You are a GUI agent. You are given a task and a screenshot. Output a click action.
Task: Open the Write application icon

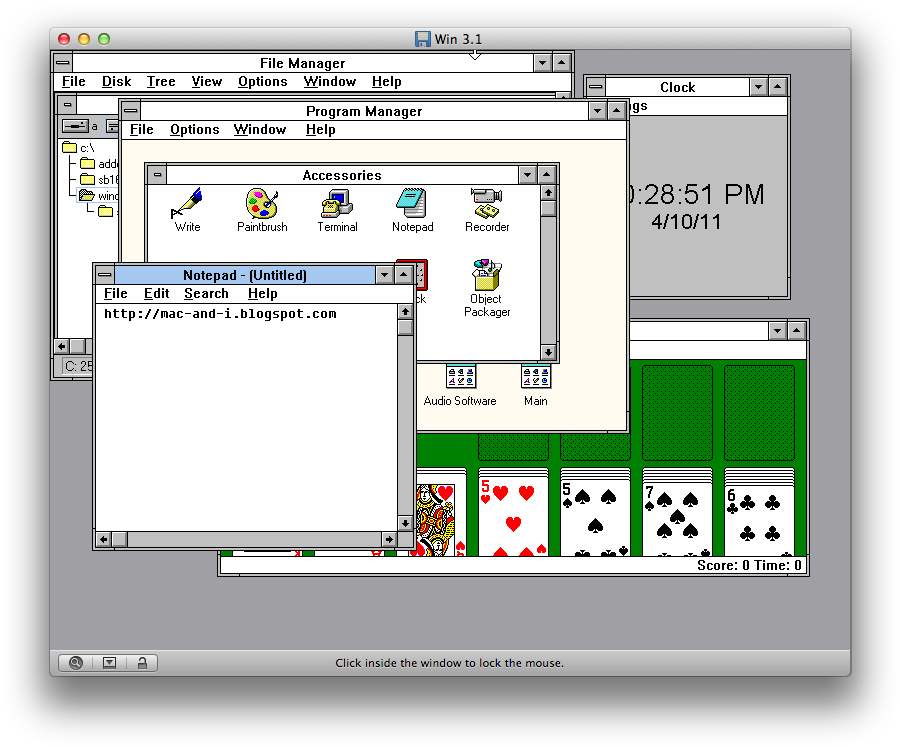tap(187, 204)
